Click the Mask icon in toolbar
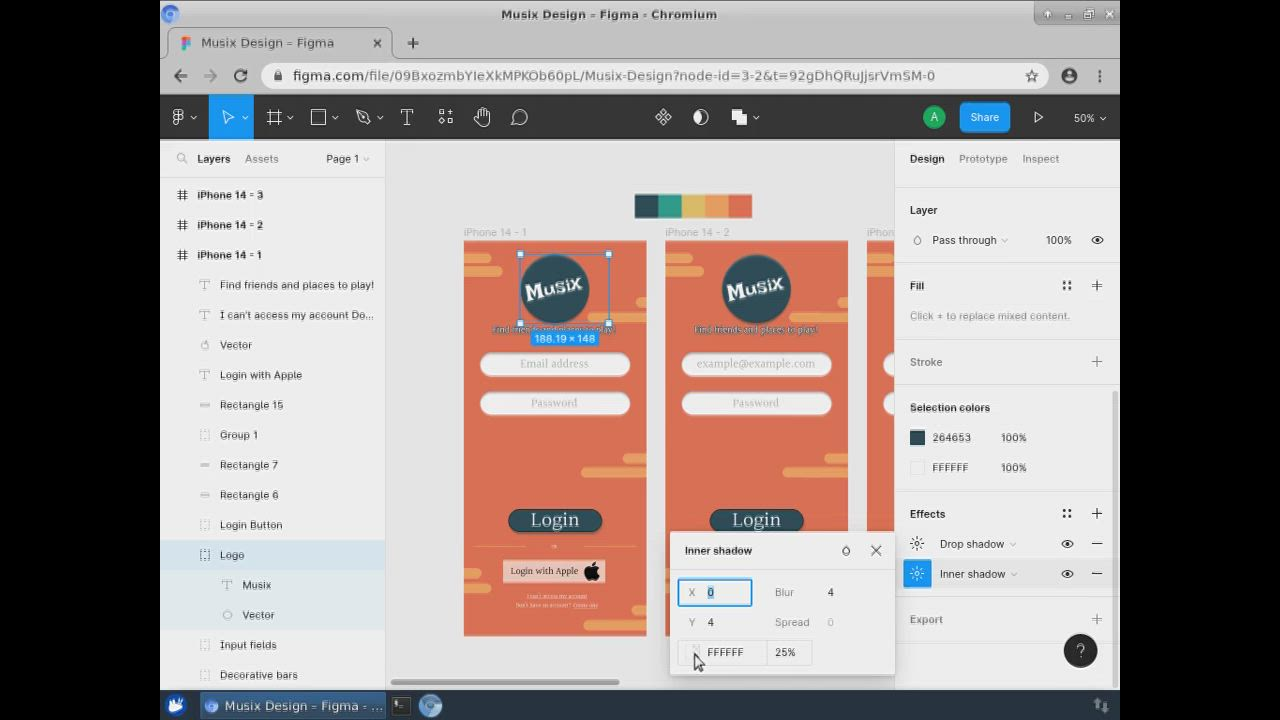This screenshot has width=1280, height=720. (x=700, y=117)
